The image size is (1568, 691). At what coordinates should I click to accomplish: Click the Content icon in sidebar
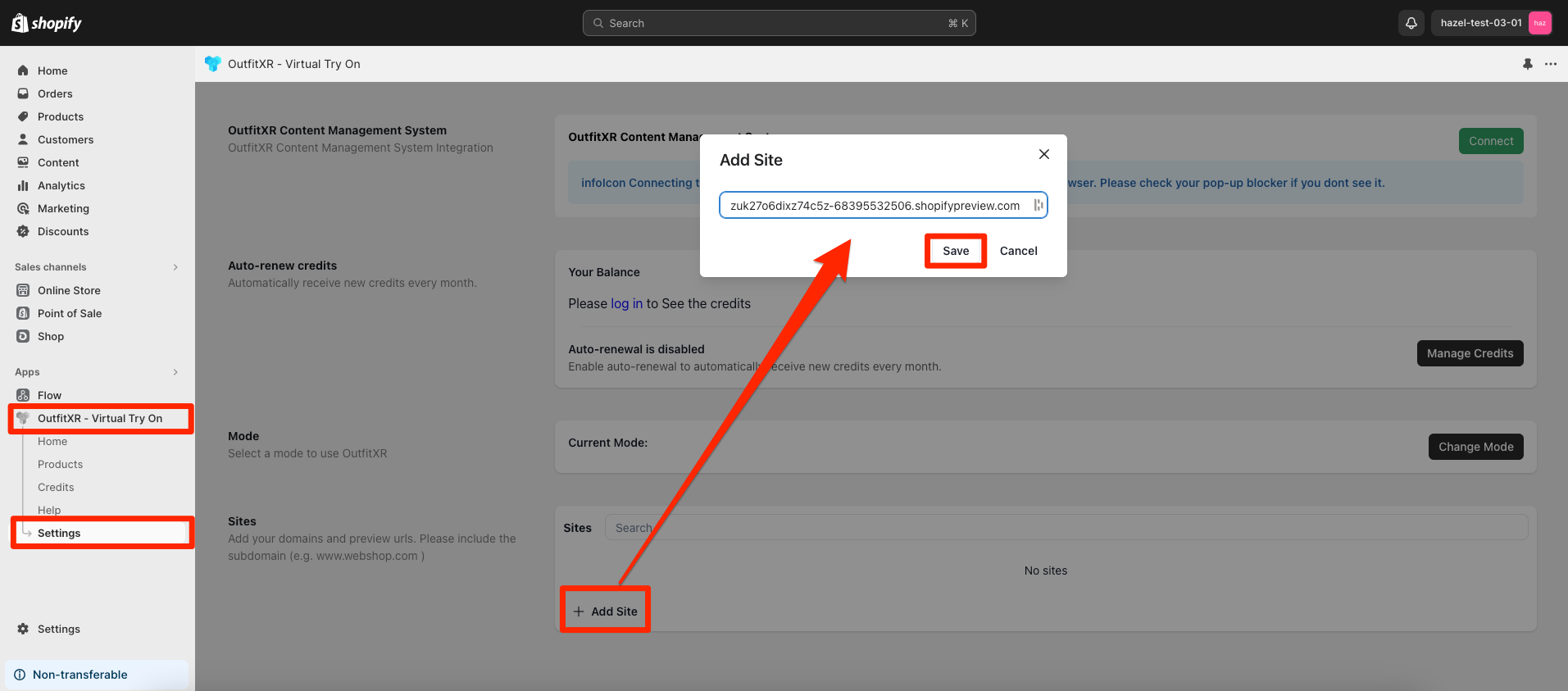(23, 162)
